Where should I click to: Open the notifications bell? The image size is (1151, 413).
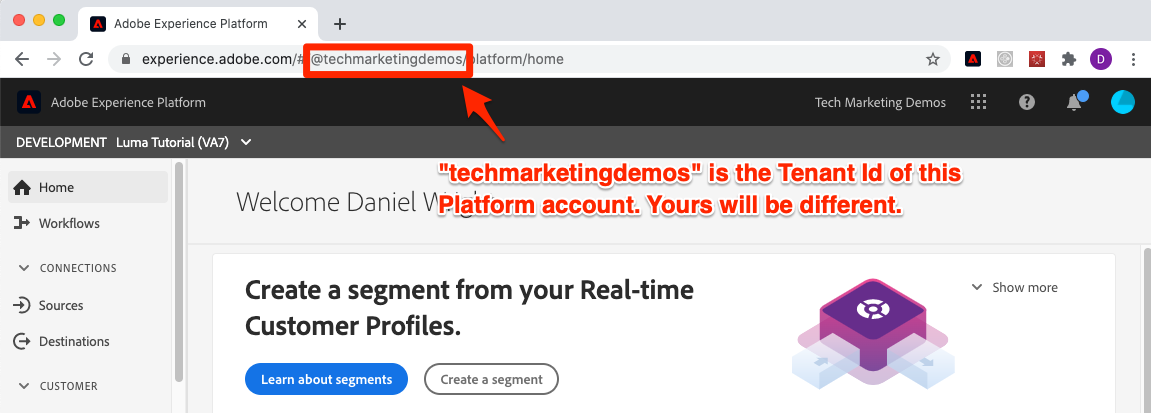(1075, 103)
